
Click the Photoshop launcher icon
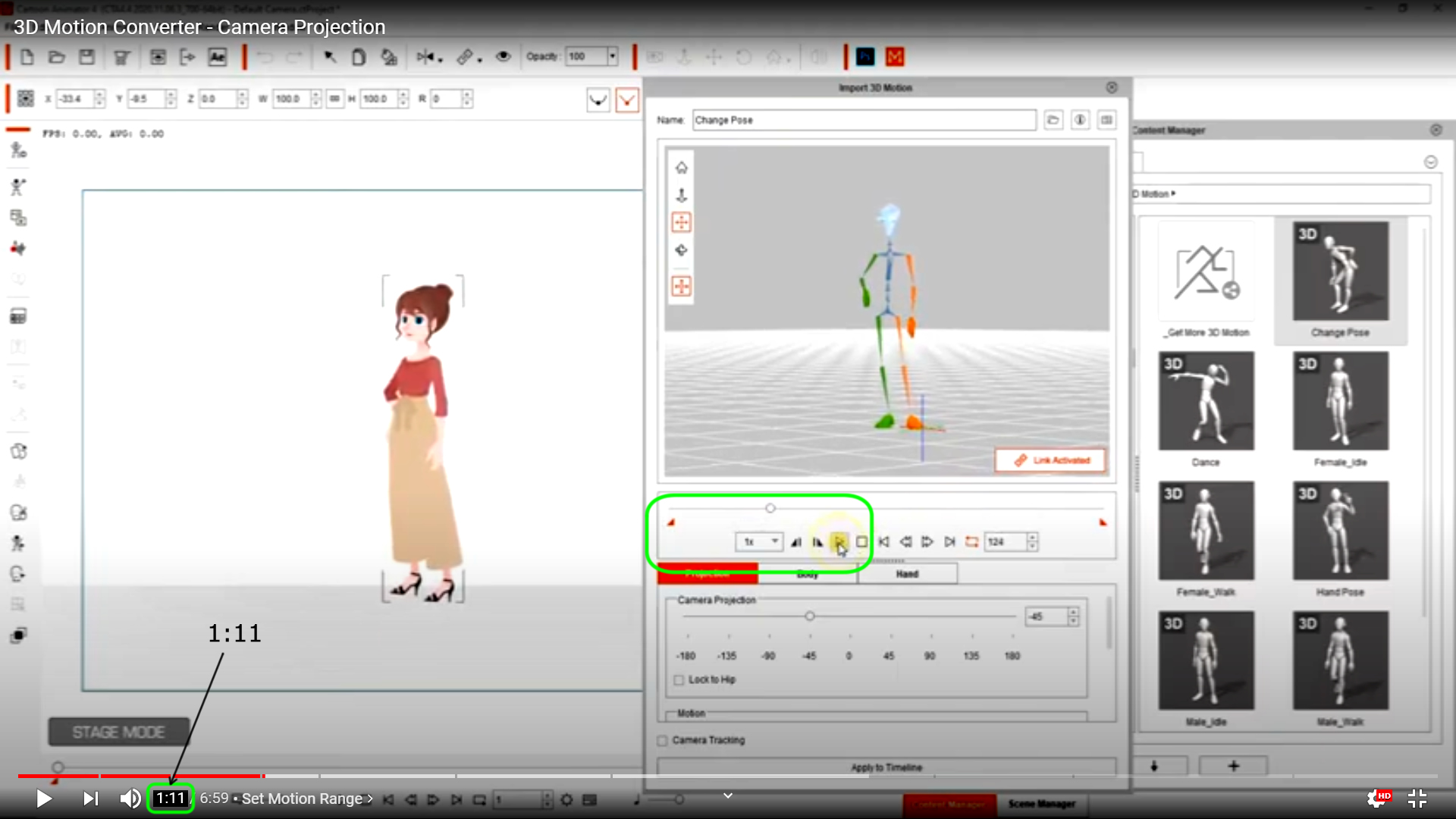[865, 57]
